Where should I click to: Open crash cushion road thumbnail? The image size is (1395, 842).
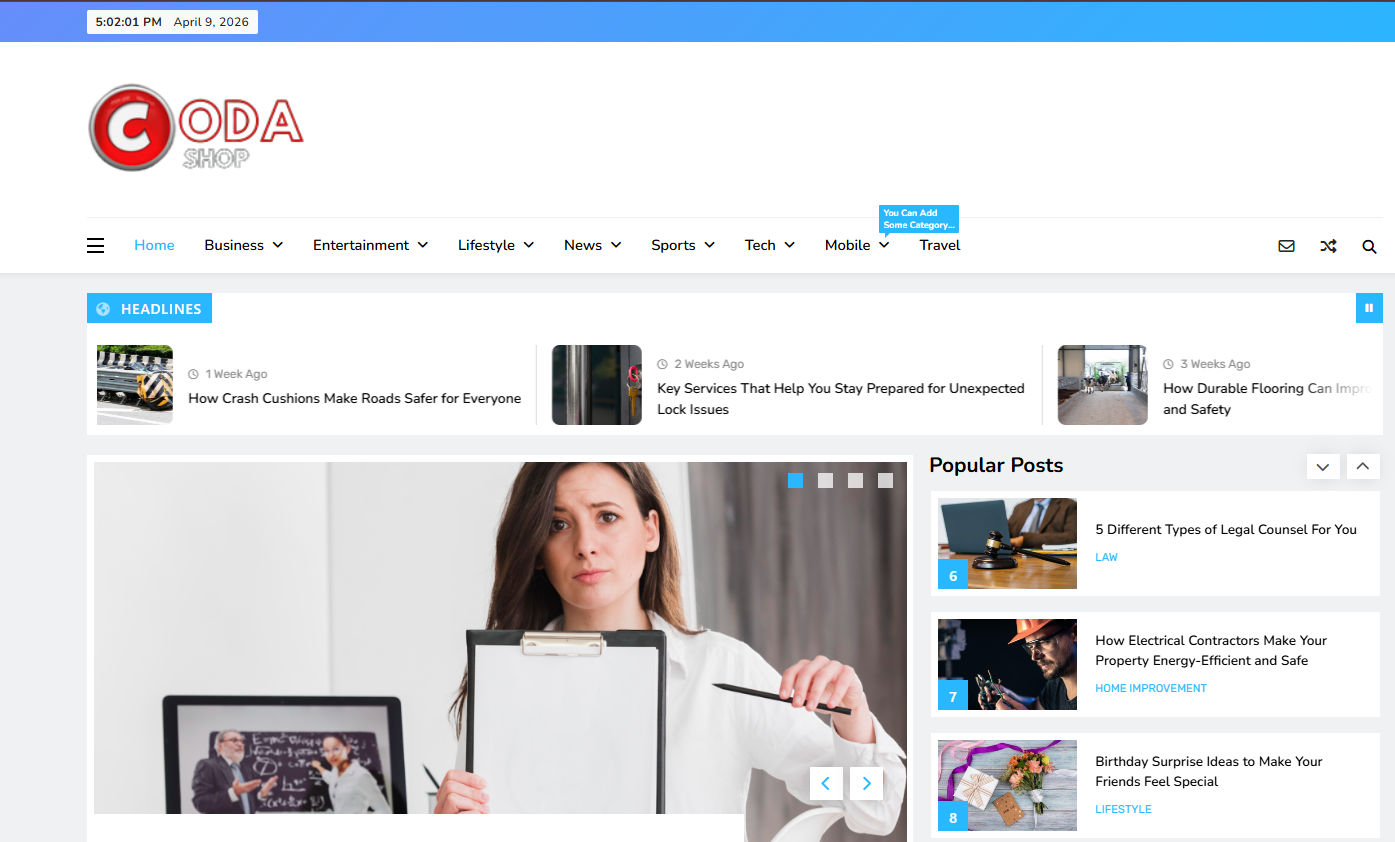pos(135,385)
